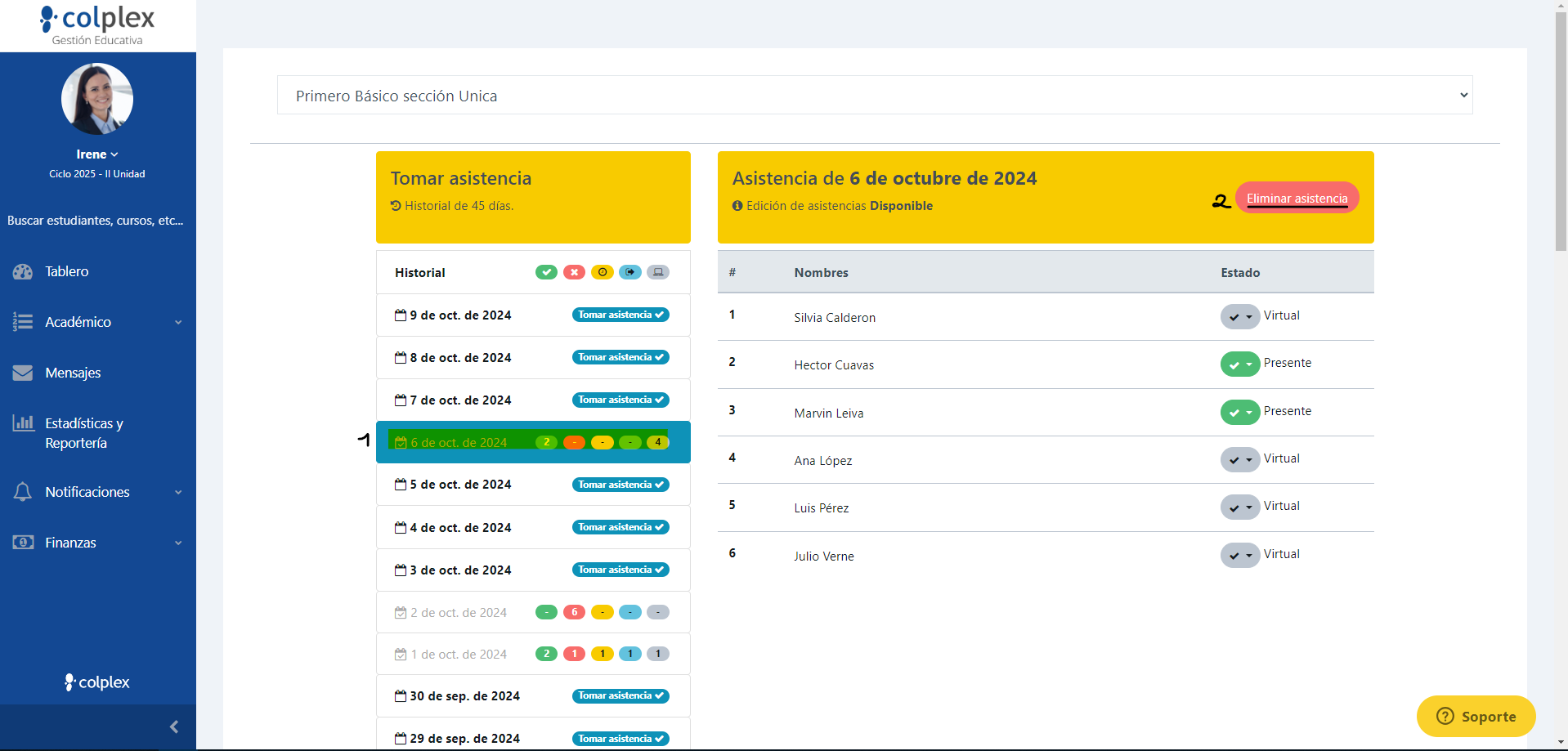Click Ciclo 2025 - II Unidad text
The width and height of the screenshot is (1568, 751).
pos(97,174)
